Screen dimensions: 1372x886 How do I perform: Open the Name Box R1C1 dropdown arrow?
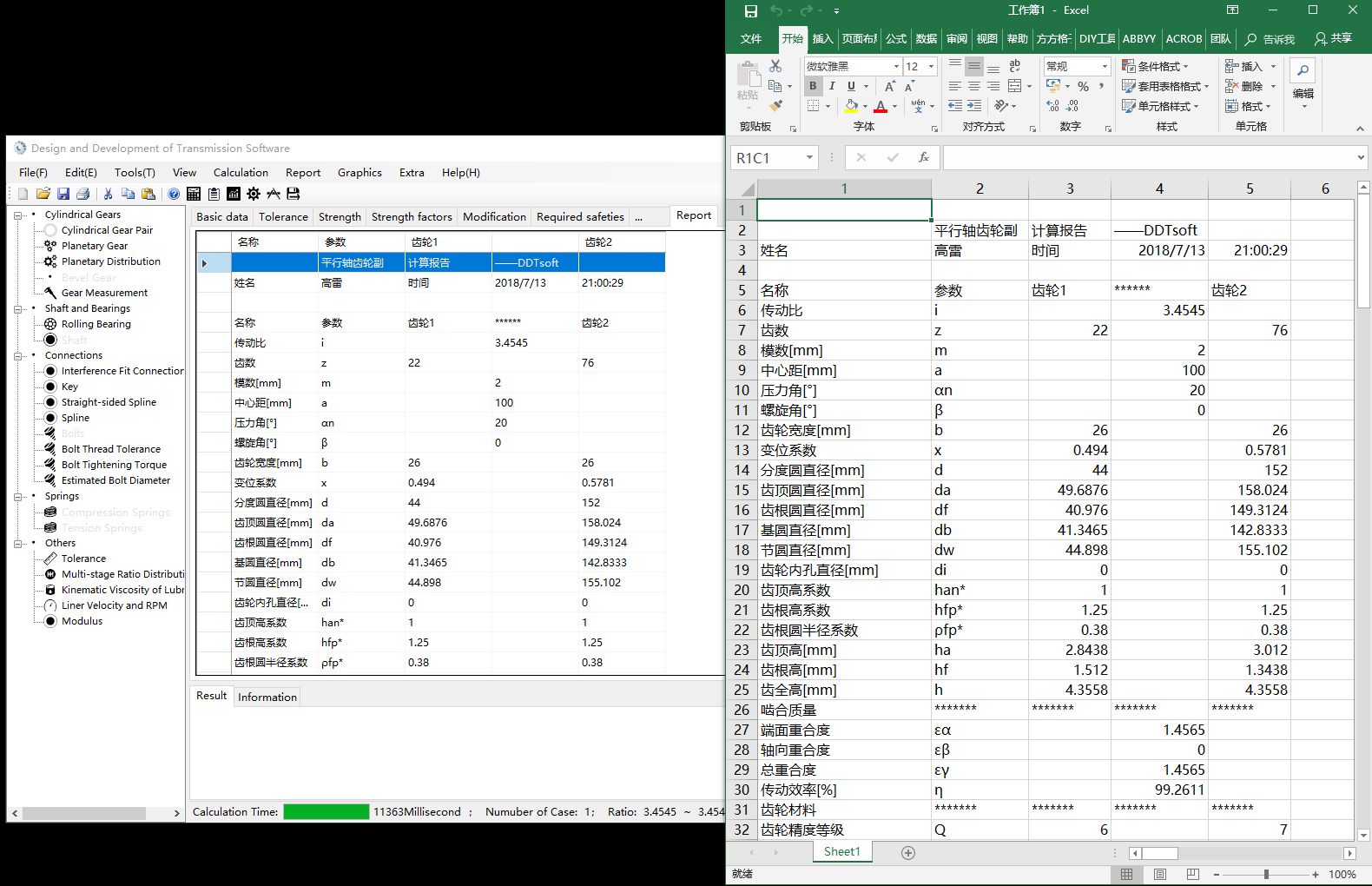[x=809, y=157]
